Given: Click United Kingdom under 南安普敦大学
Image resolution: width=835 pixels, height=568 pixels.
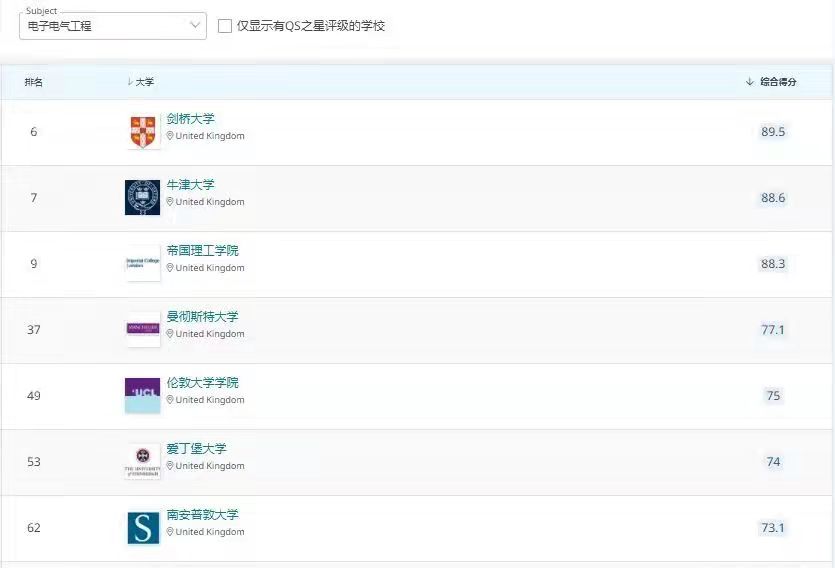Looking at the screenshot, I should (210, 532).
